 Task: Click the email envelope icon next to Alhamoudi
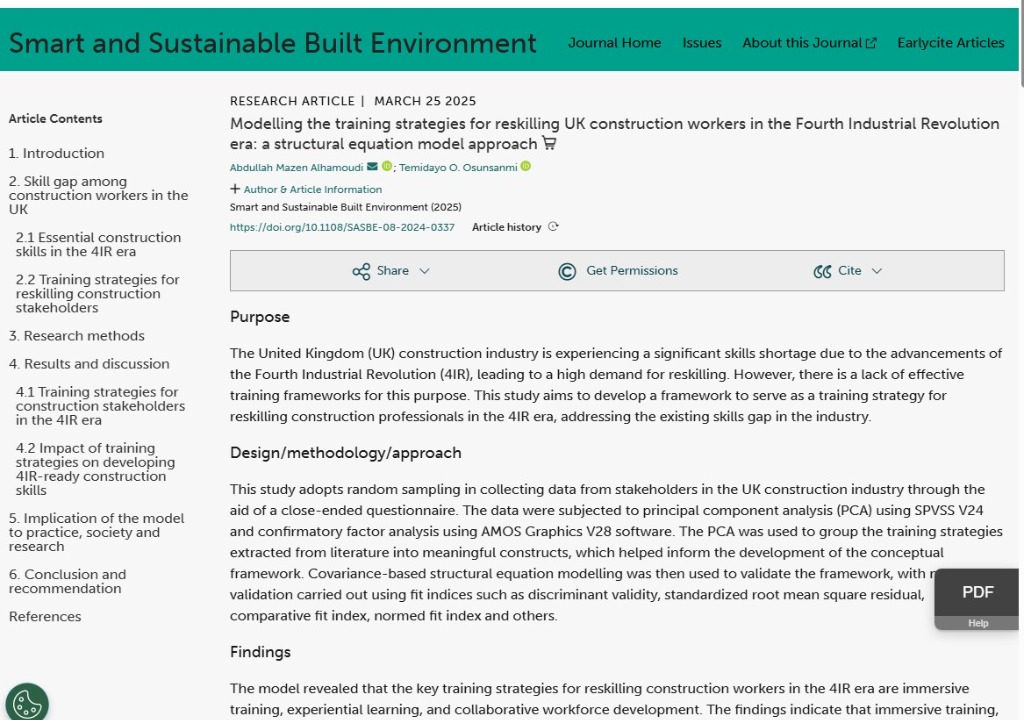pyautogui.click(x=372, y=167)
